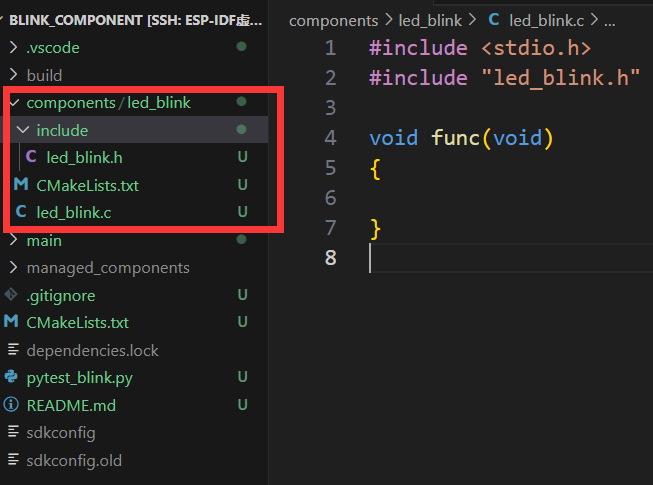Click the .gitignore file icon
This screenshot has width=653, height=485.
click(x=12, y=295)
